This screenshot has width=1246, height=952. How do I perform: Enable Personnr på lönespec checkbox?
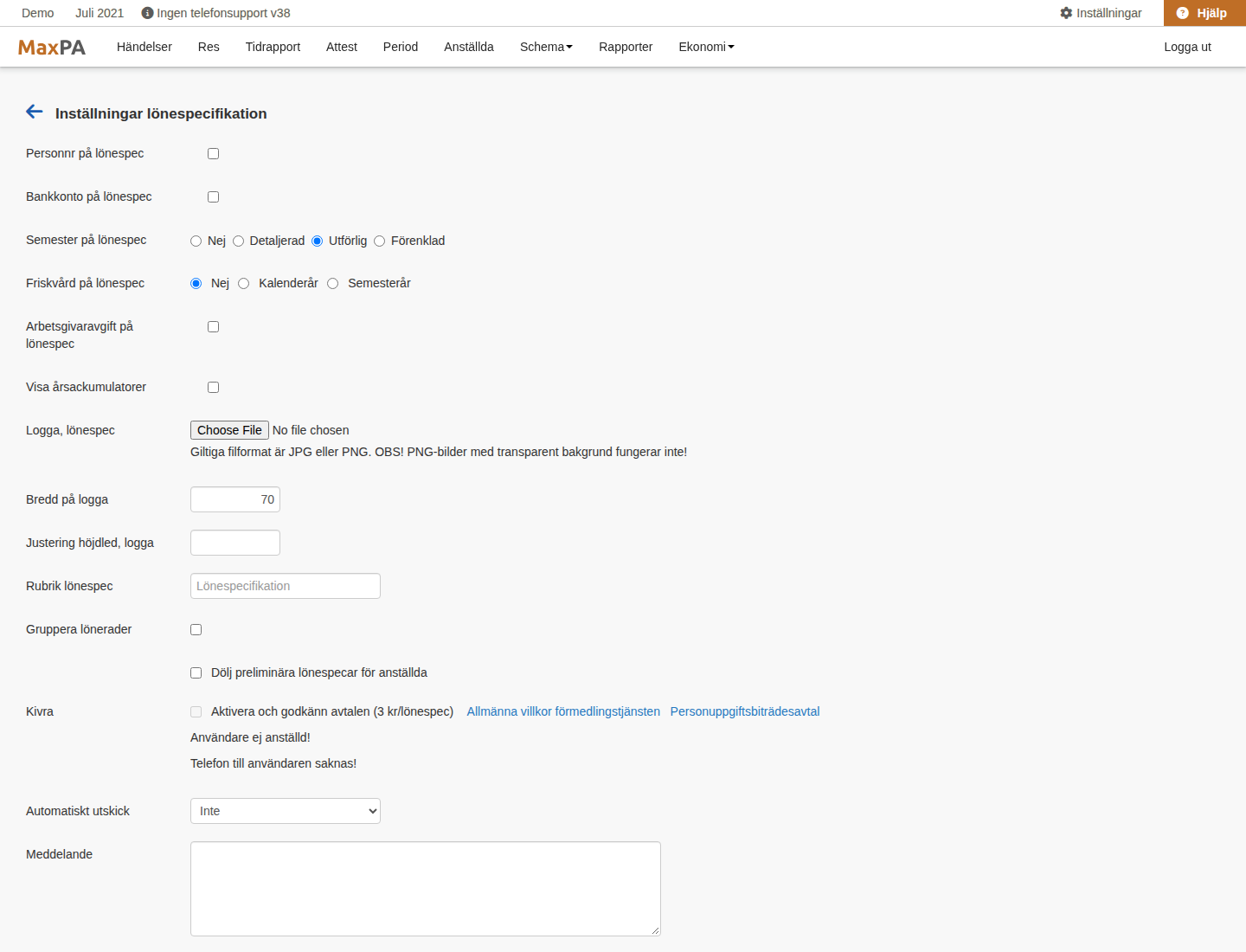213,153
